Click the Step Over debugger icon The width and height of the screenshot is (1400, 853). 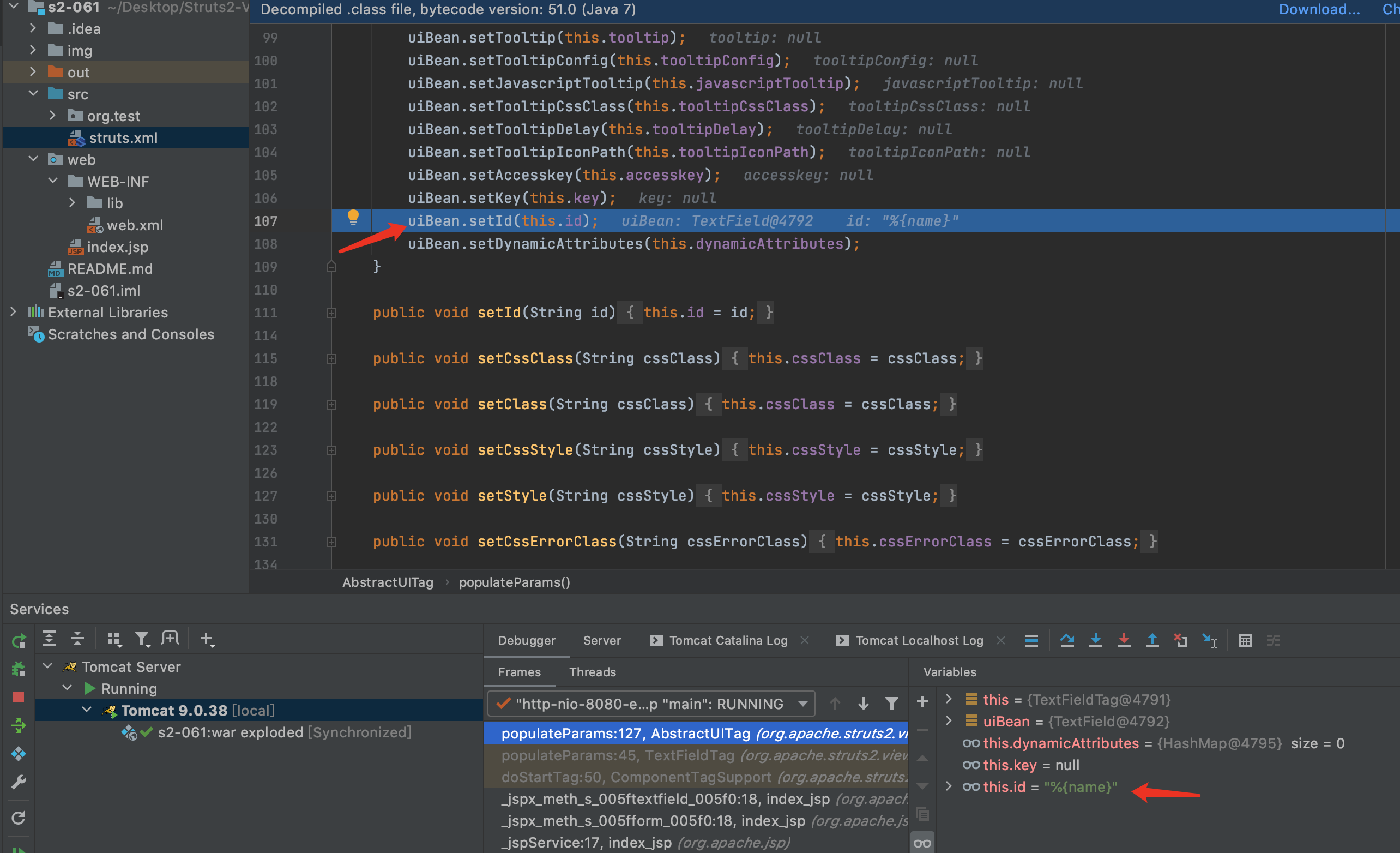(x=1067, y=640)
